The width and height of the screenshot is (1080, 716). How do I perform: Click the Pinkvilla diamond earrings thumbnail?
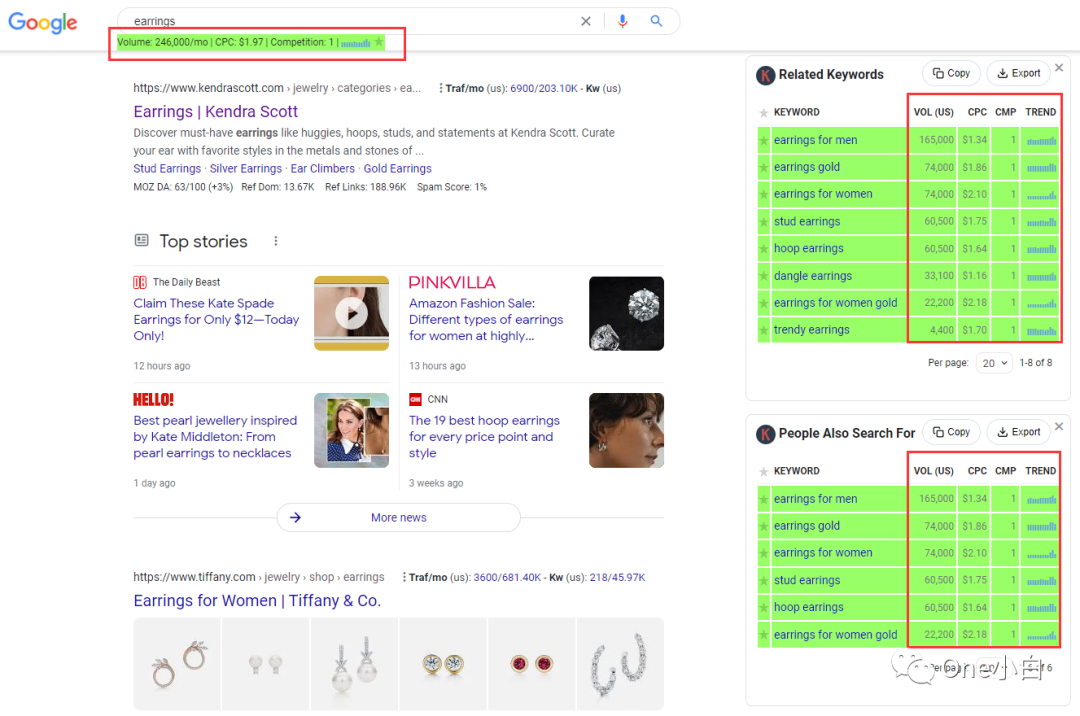[626, 313]
